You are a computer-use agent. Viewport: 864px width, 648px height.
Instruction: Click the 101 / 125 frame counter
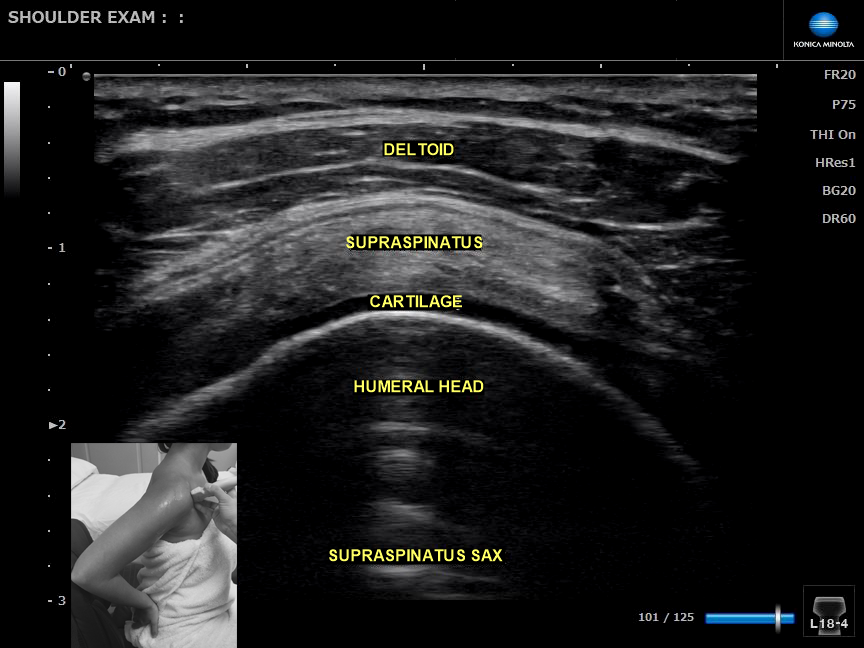pyautogui.click(x=665, y=617)
